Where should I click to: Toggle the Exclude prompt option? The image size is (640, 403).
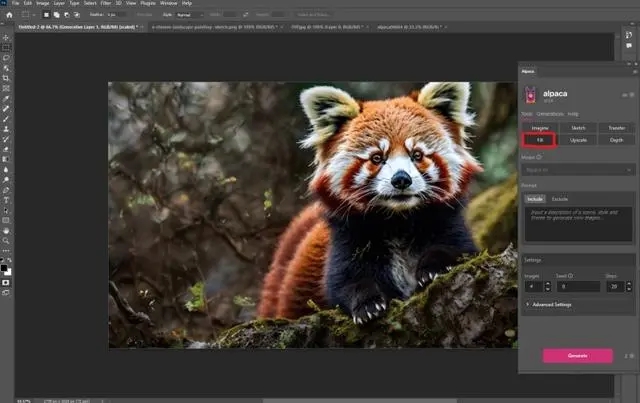coord(560,199)
